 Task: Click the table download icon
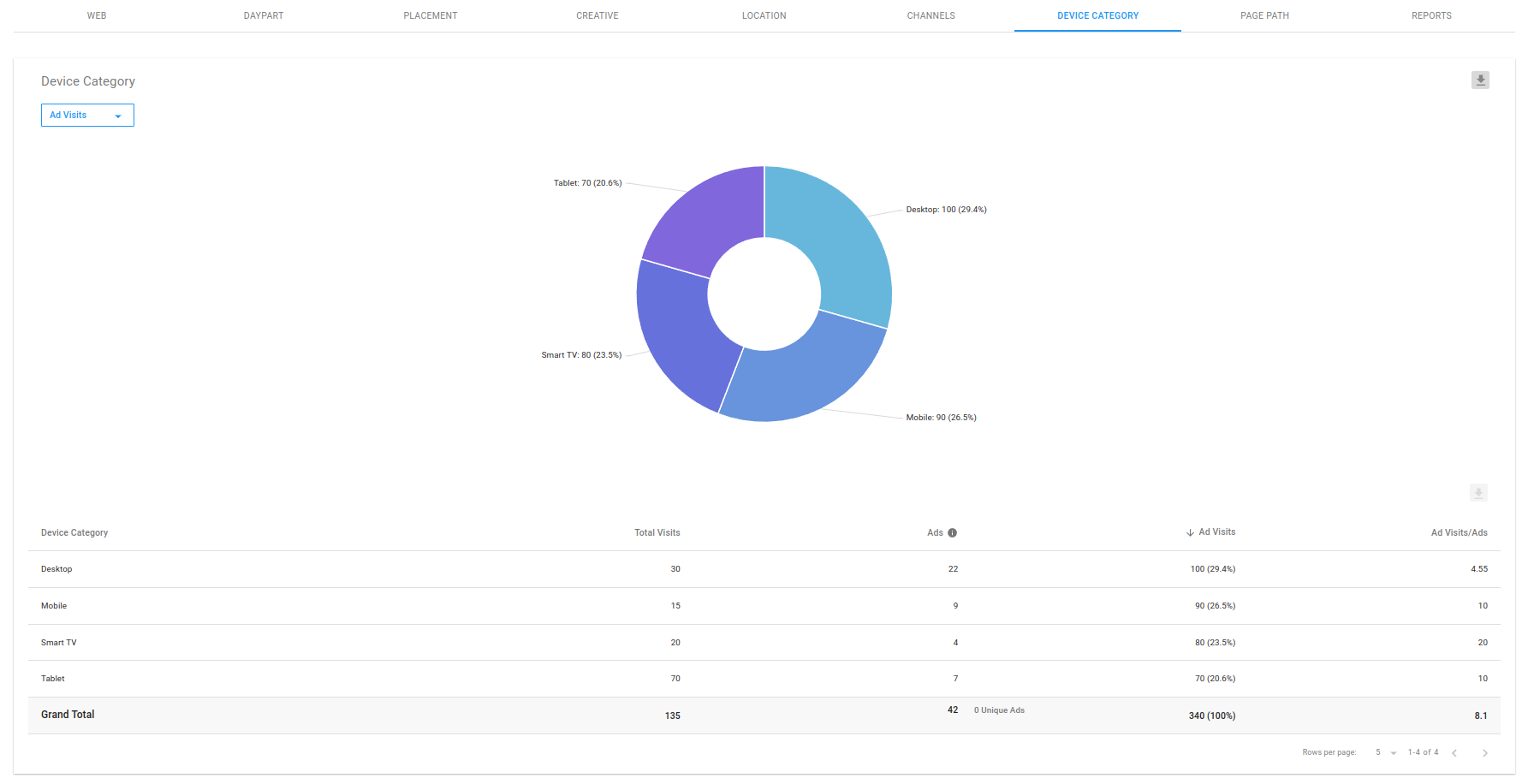tap(1478, 493)
